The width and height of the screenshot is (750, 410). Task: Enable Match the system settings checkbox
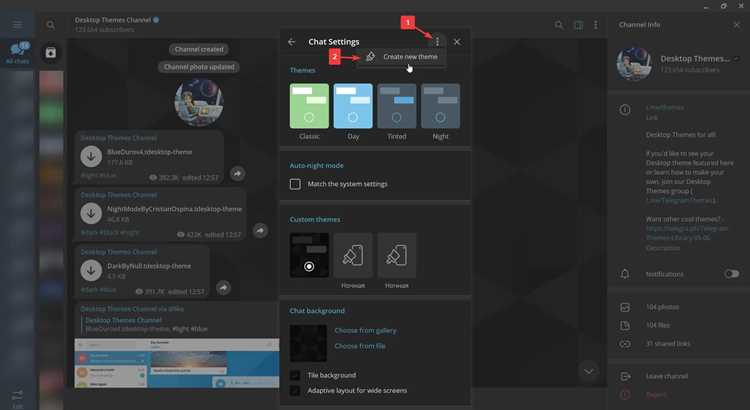[x=295, y=184]
